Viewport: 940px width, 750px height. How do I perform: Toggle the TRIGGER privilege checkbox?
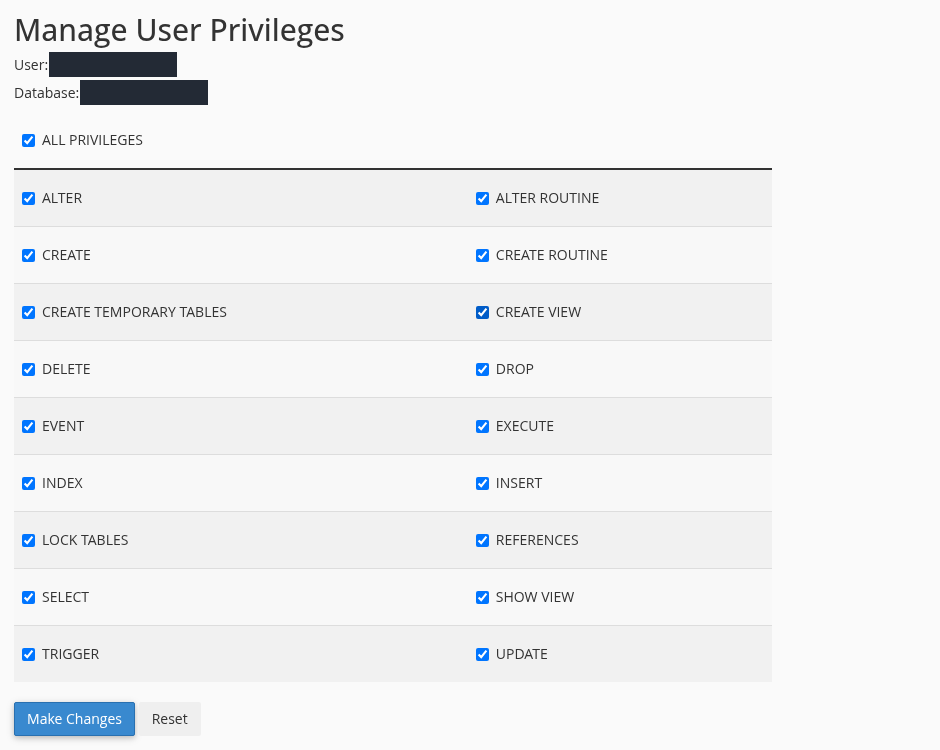tap(28, 654)
